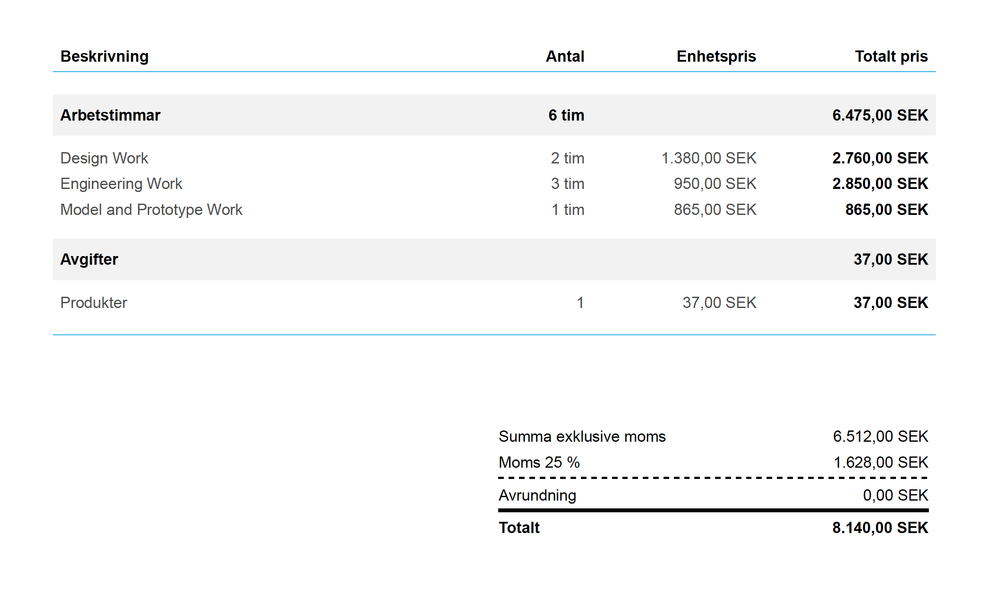Viewport: 999px width, 590px height.
Task: Click the 1.380,00 SEK unit price
Action: tap(708, 158)
